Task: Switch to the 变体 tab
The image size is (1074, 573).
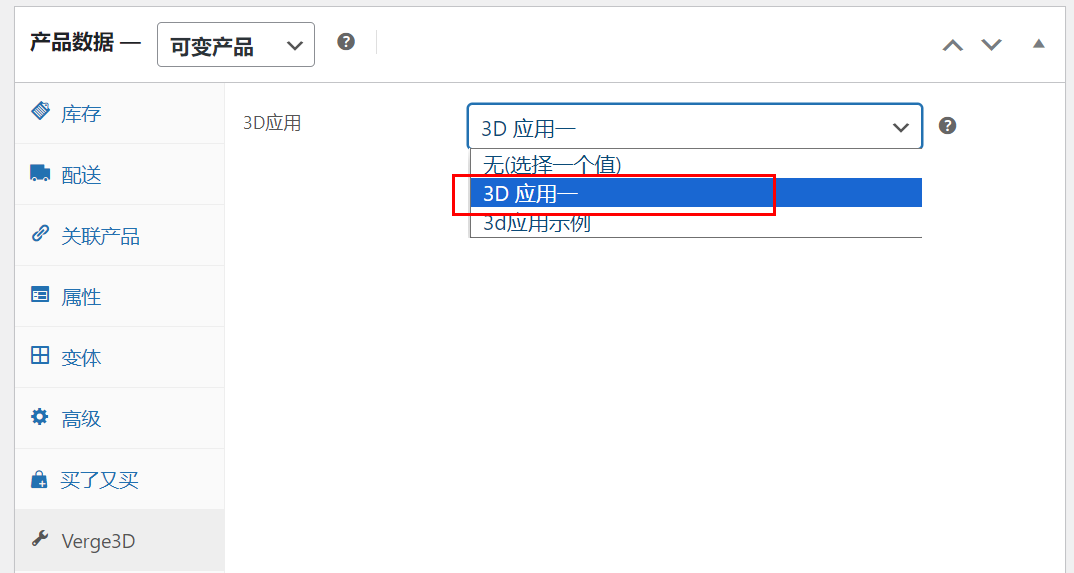Action: tap(120, 357)
